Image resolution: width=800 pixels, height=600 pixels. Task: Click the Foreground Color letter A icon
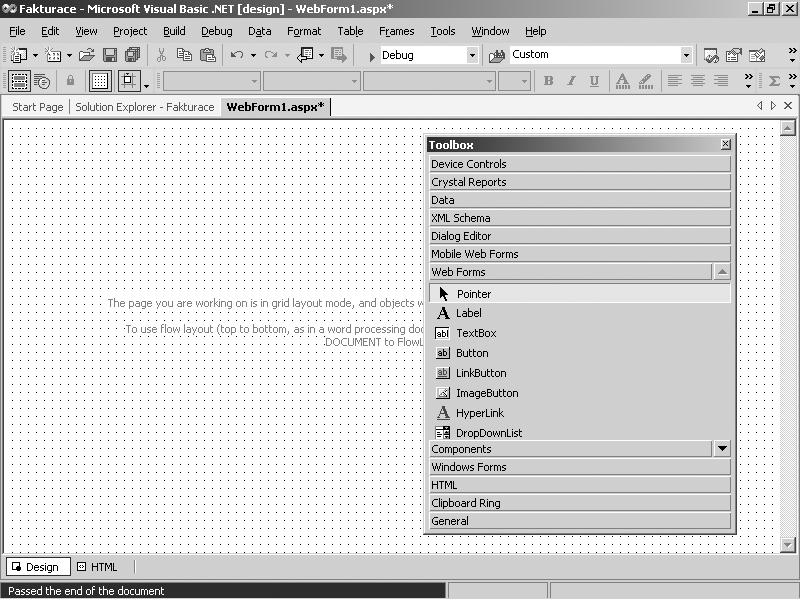coord(622,81)
